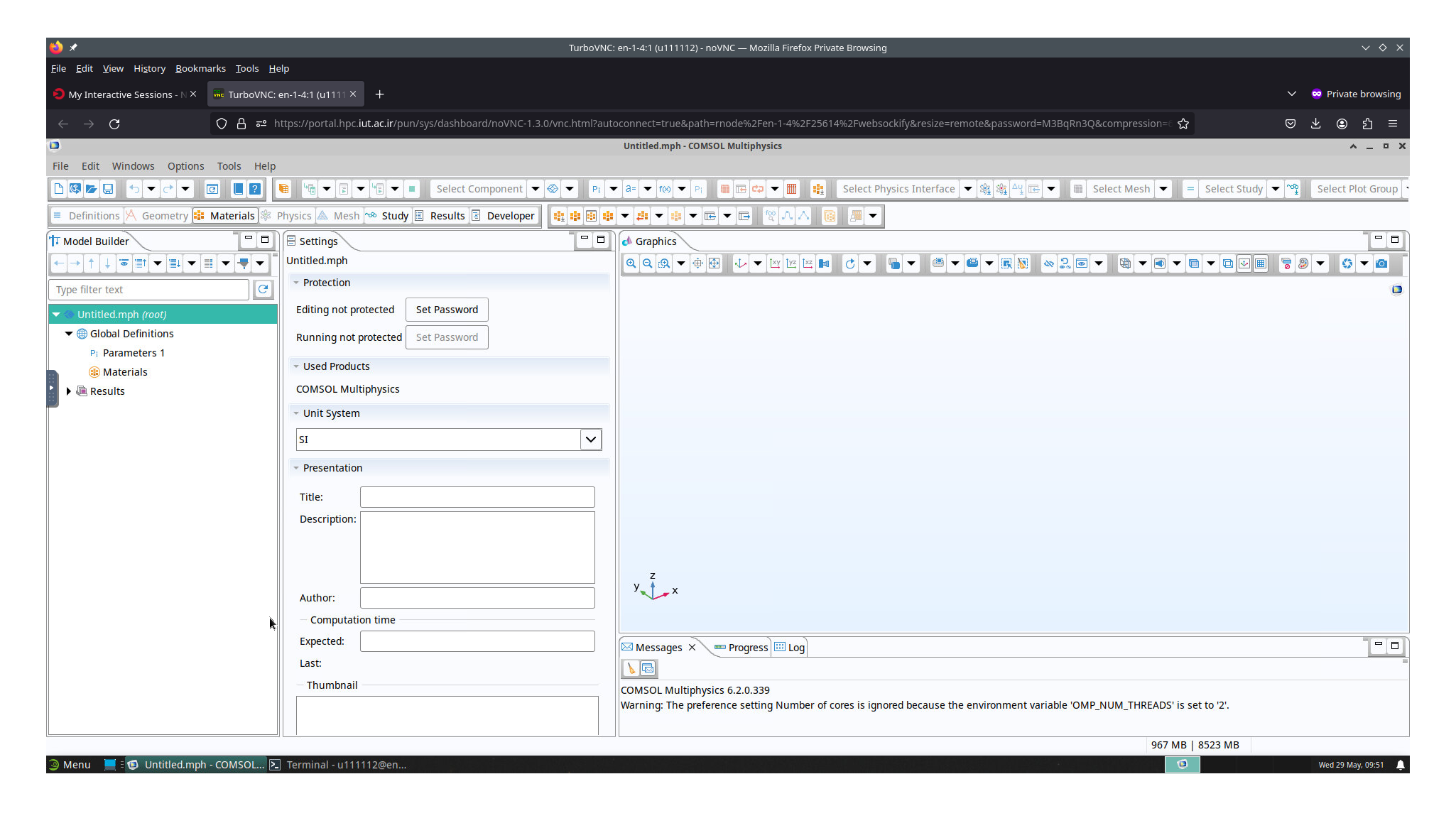
Task: Select the XY view icon
Action: (775, 263)
